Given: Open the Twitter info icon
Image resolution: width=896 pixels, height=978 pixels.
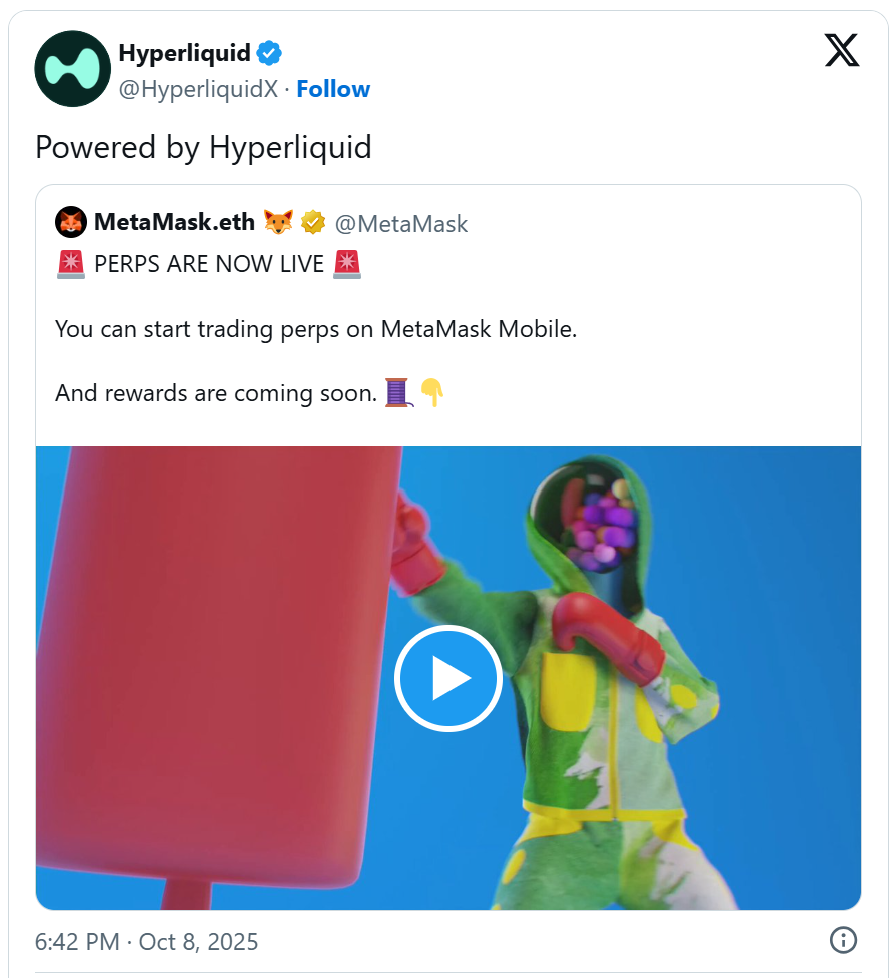Looking at the screenshot, I should click(843, 940).
